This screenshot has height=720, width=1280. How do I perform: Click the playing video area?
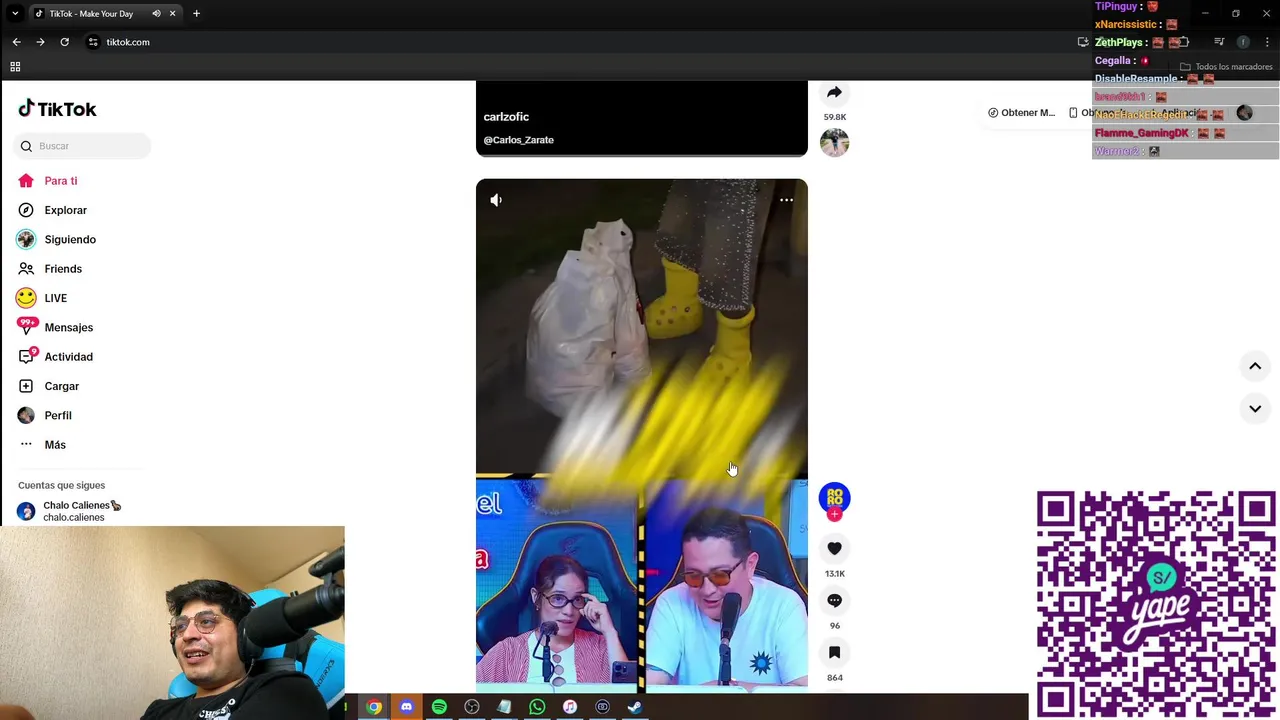coord(641,435)
